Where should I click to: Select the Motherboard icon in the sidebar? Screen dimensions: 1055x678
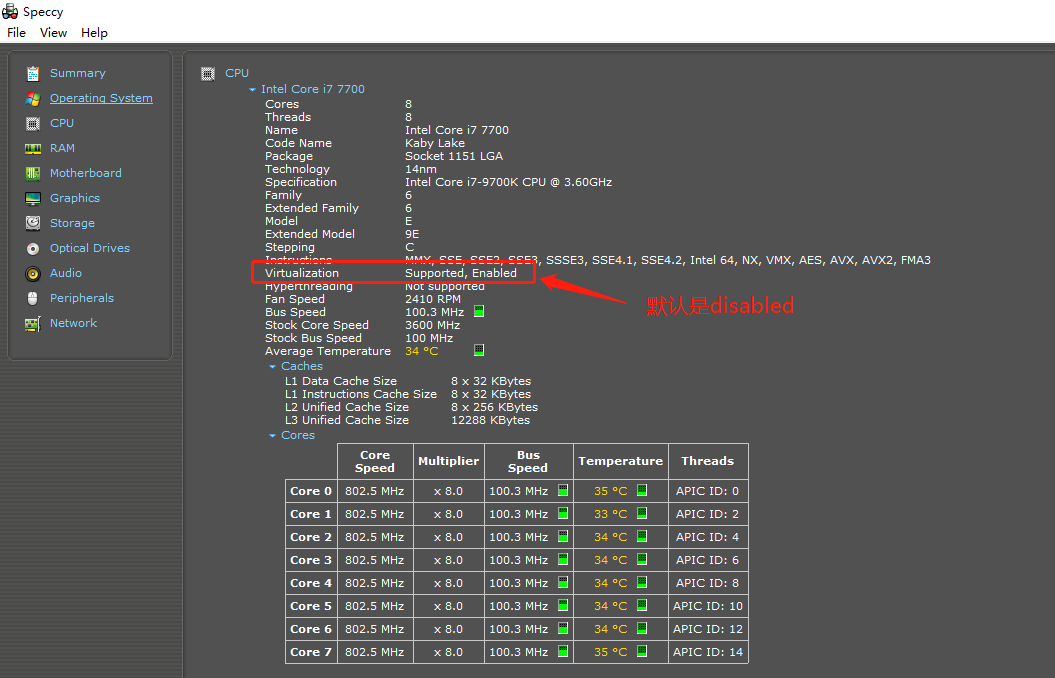pos(32,172)
